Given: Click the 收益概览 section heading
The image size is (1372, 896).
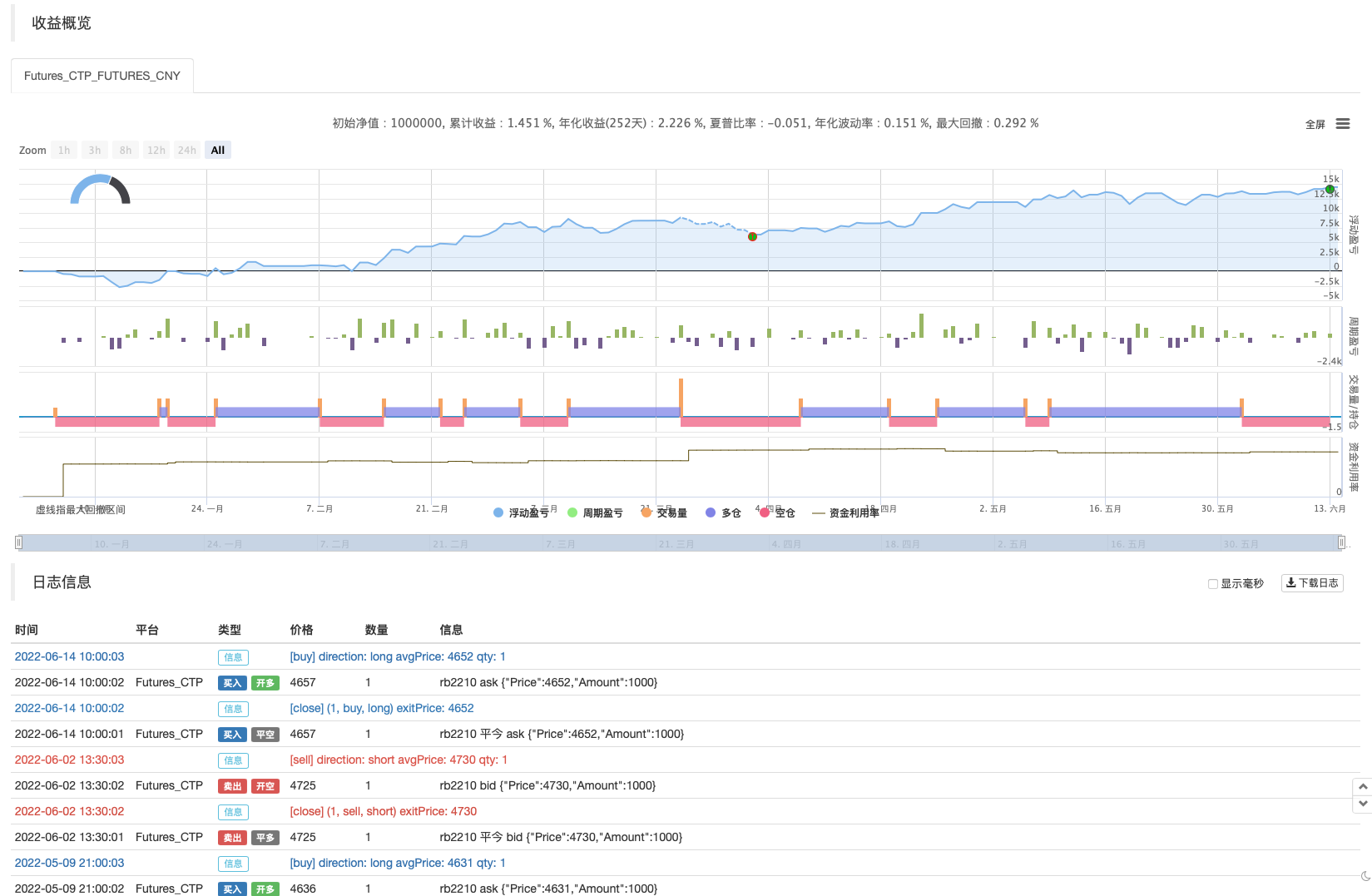Looking at the screenshot, I should pos(62,23).
